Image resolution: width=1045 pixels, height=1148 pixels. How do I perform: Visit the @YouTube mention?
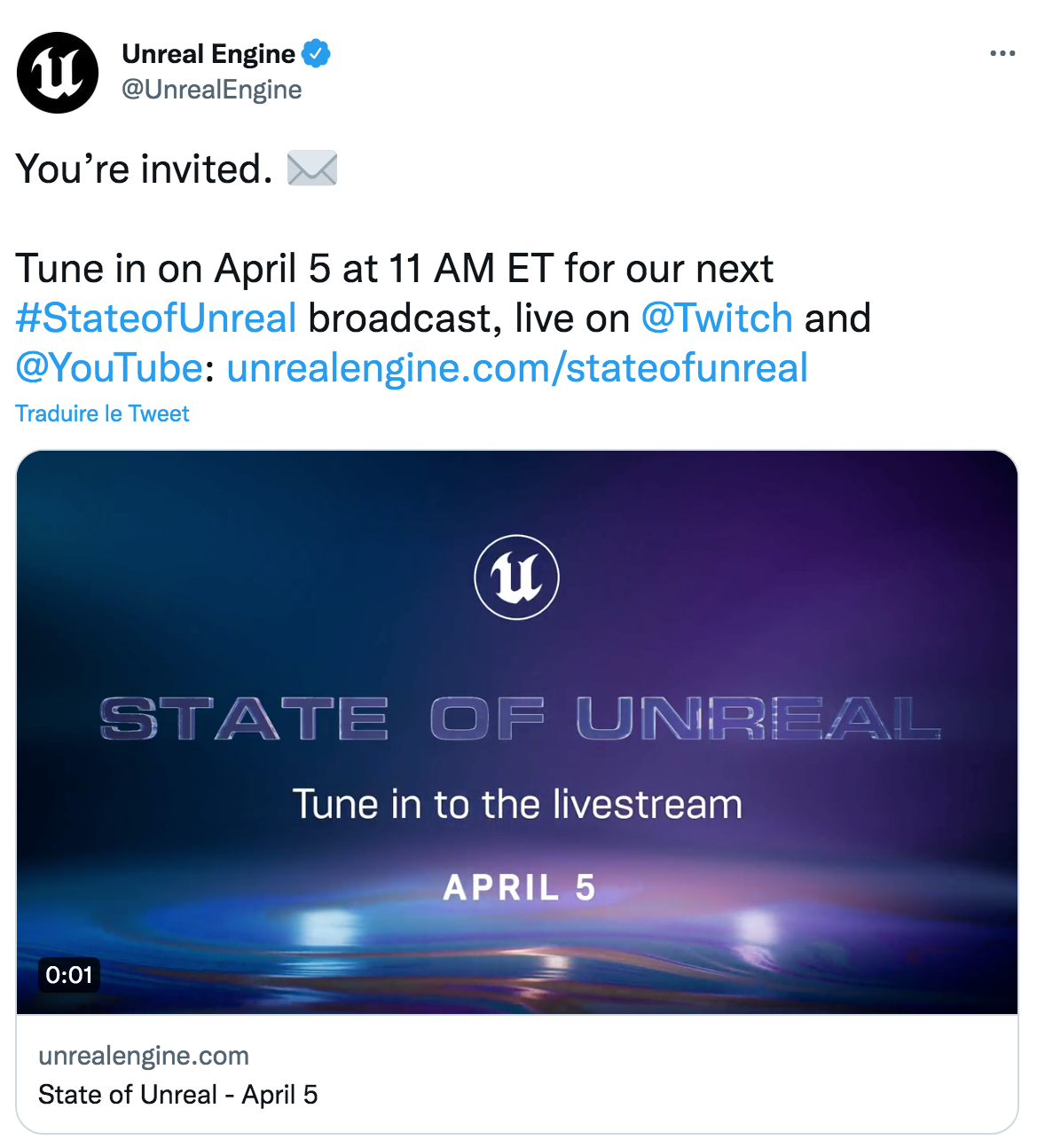(x=109, y=368)
